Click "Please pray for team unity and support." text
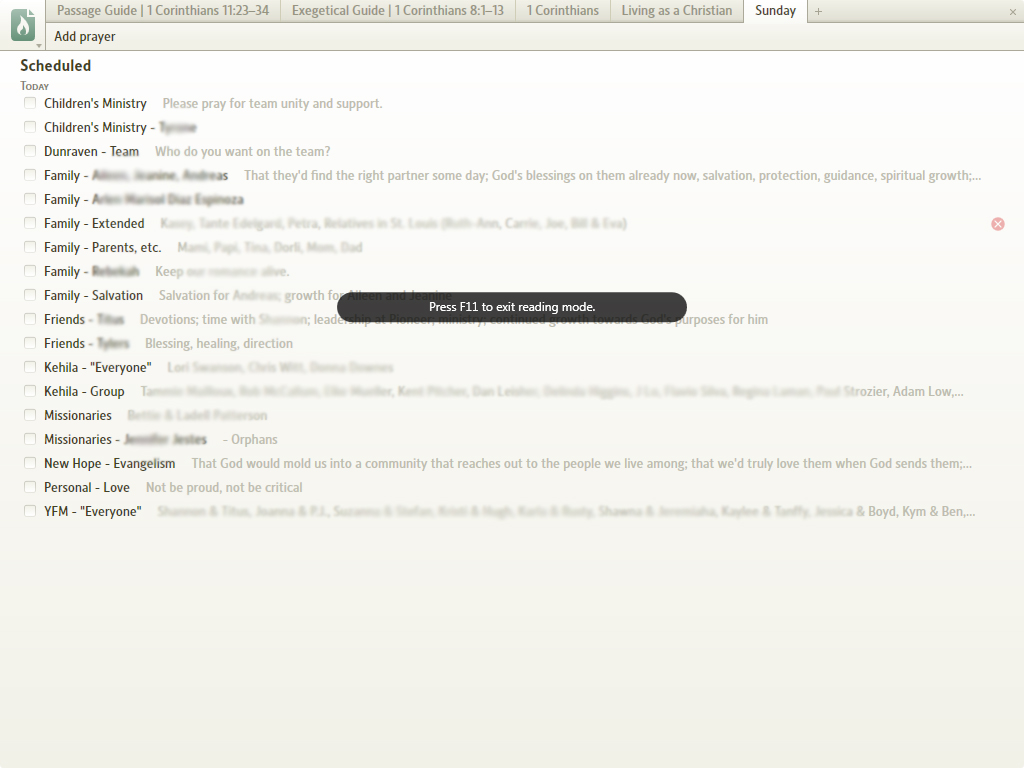 272,103
